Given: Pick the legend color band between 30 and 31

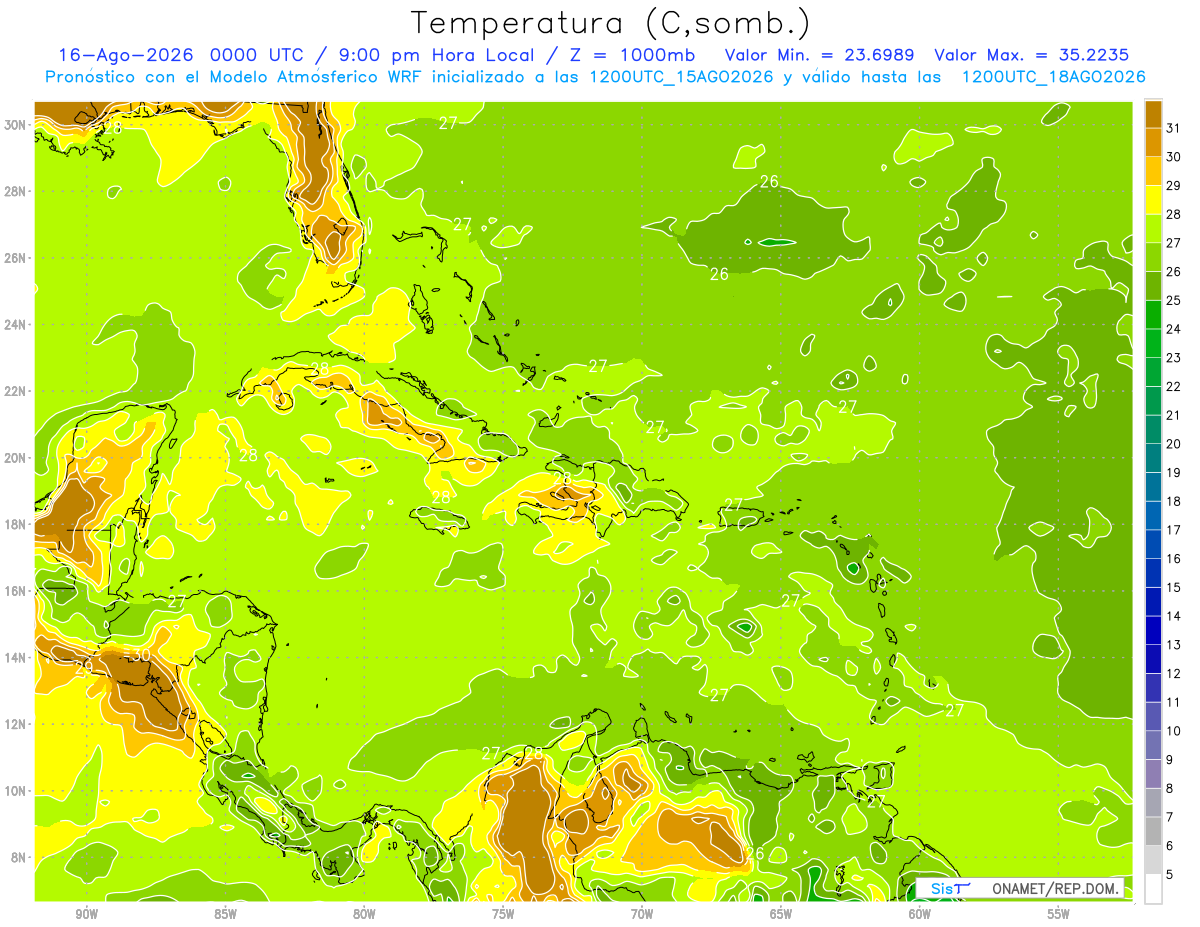Looking at the screenshot, I should point(1154,142).
